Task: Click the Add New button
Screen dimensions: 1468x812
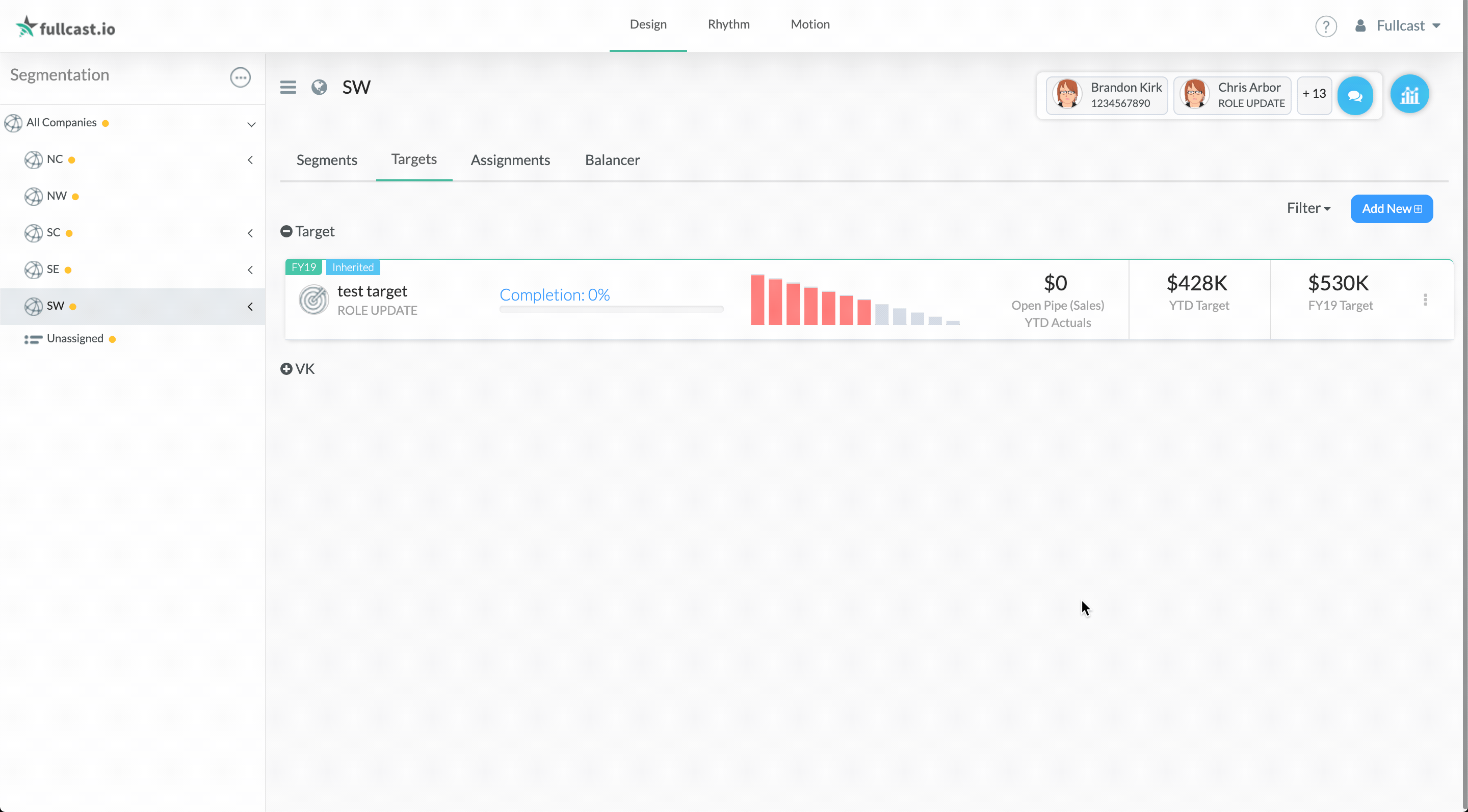Action: click(x=1391, y=208)
